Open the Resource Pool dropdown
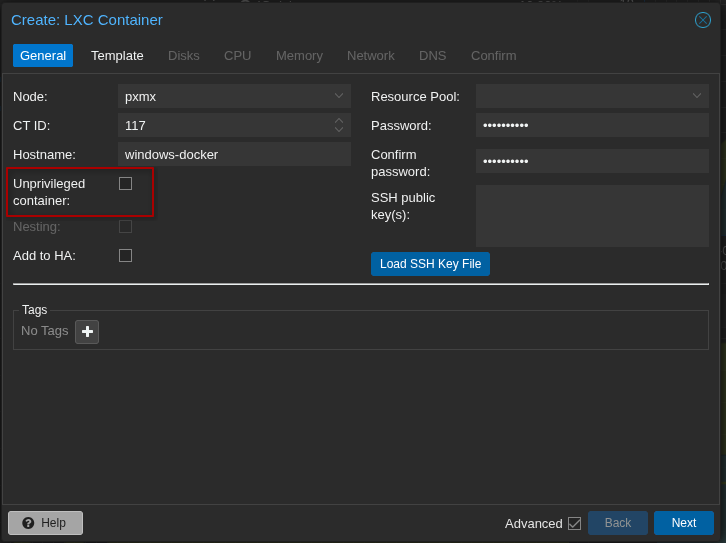The width and height of the screenshot is (726, 543). pyautogui.click(x=697, y=97)
